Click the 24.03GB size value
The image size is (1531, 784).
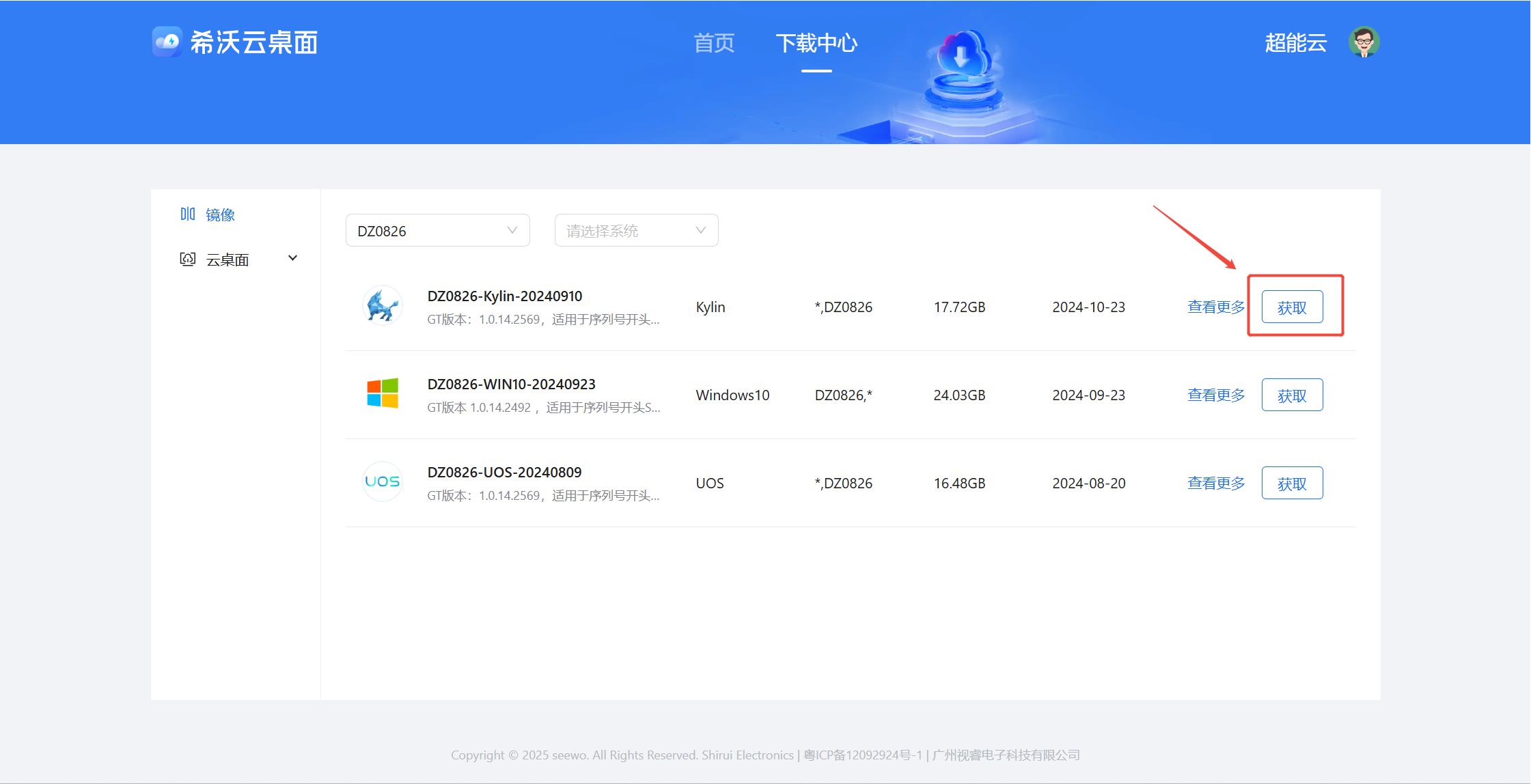click(959, 395)
